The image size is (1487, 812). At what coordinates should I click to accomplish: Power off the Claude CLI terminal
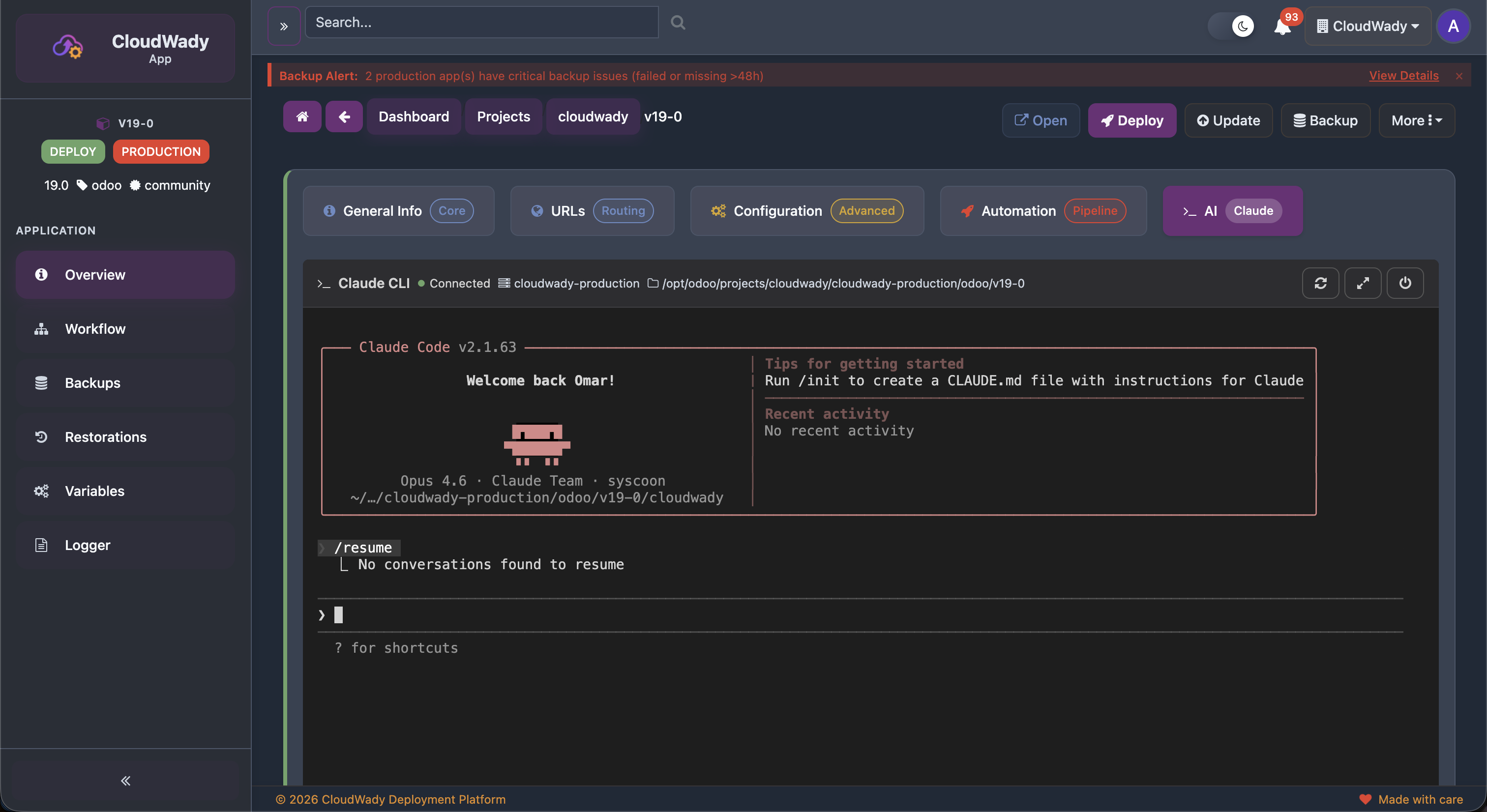(x=1405, y=283)
